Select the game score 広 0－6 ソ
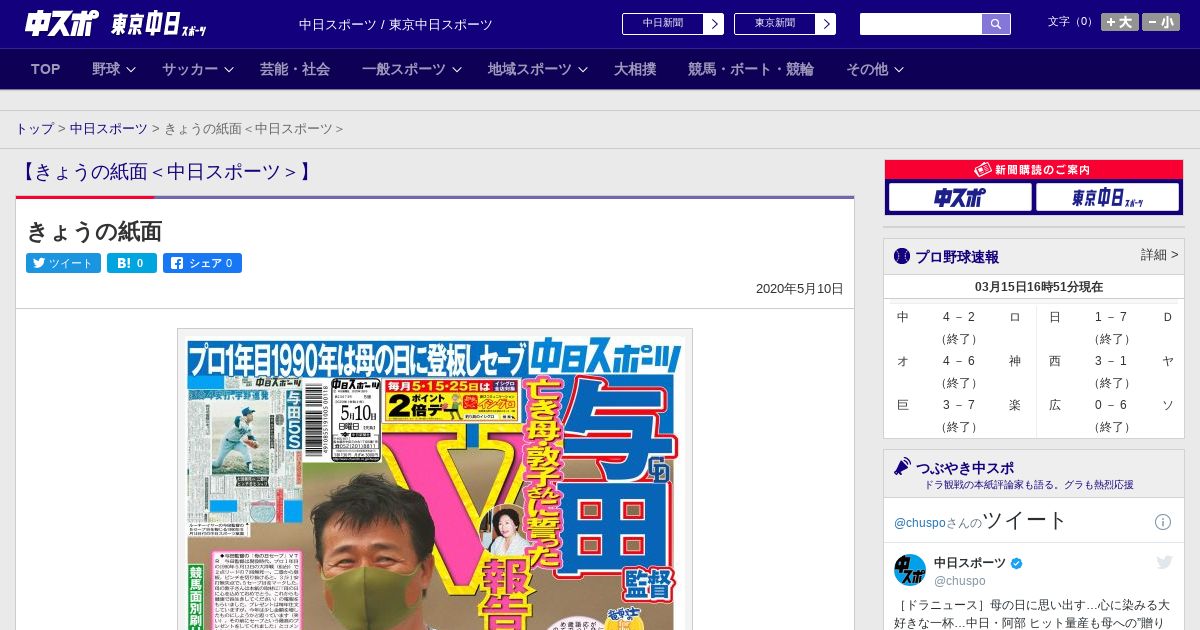1200x630 pixels. pos(1110,416)
